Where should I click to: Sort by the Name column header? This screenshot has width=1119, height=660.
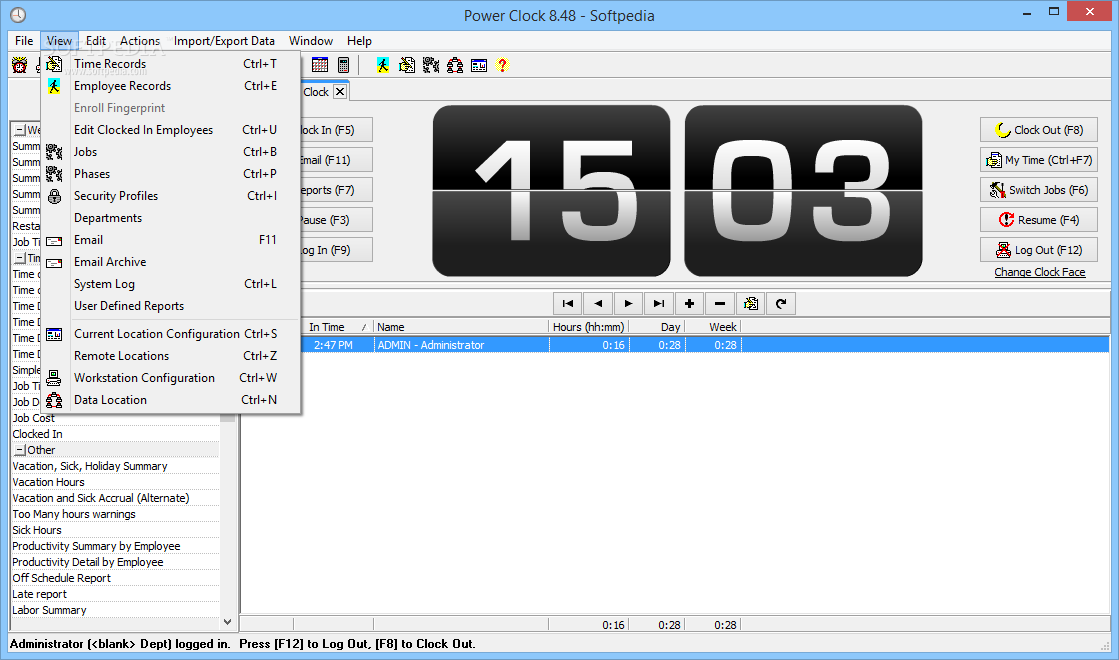(461, 327)
